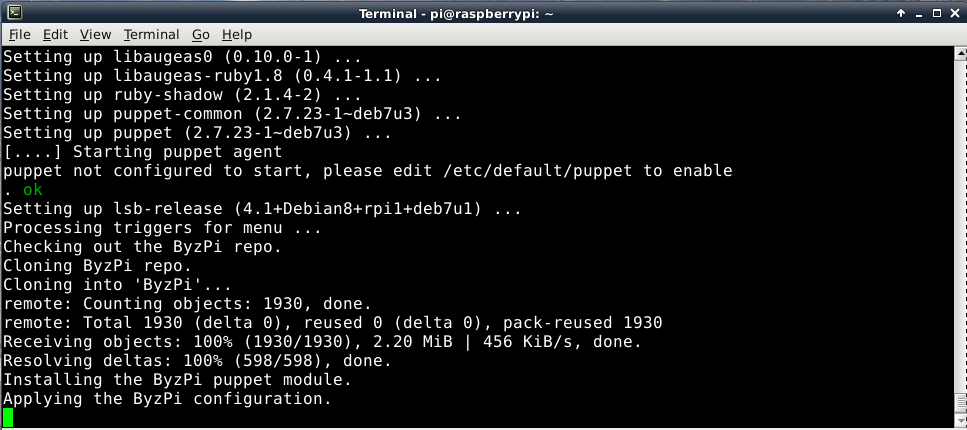Click the terminal icon in the title bar
Viewport: 967px width, 430px height.
coord(13,13)
